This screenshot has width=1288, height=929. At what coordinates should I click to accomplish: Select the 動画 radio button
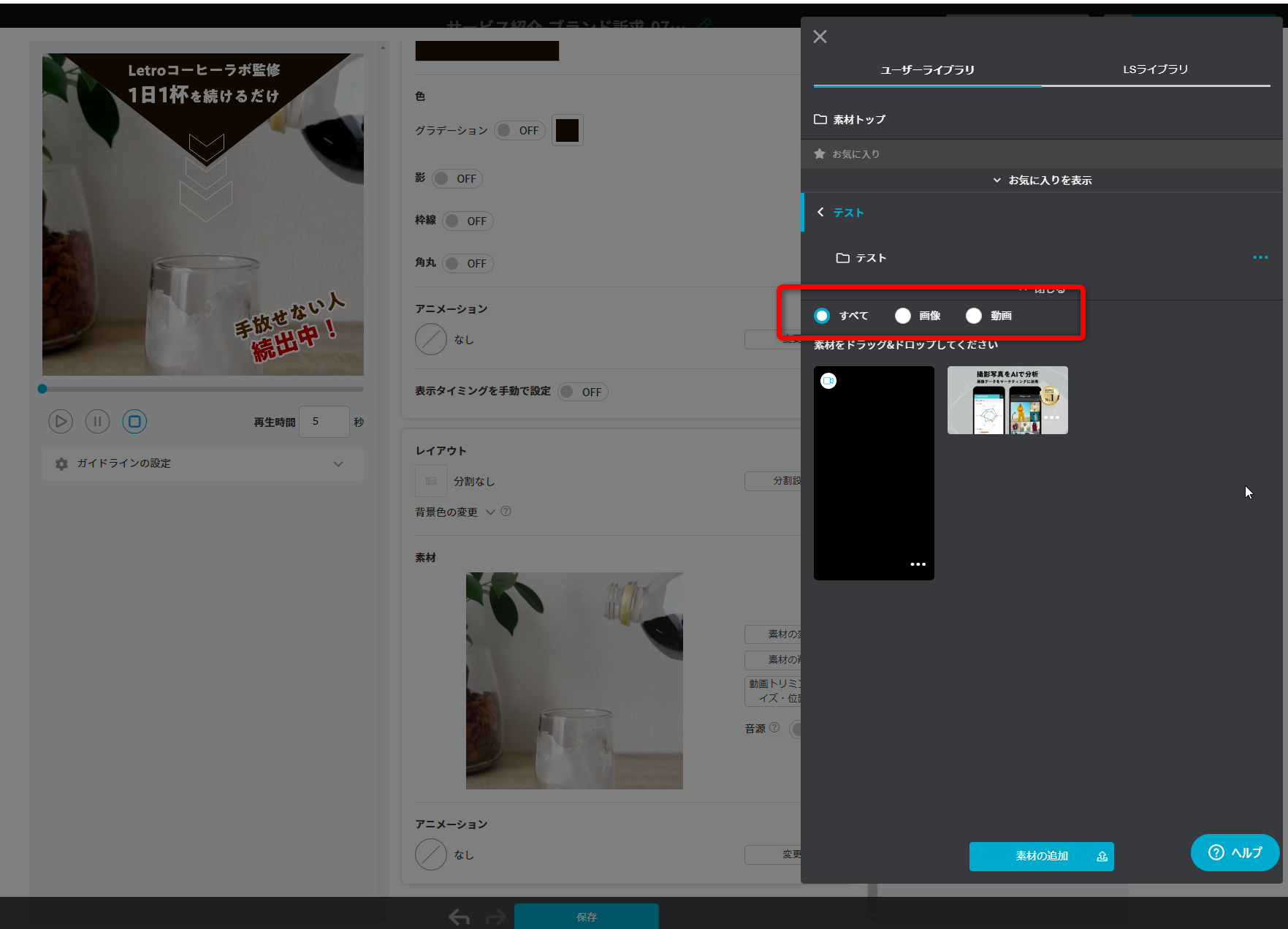coord(974,316)
